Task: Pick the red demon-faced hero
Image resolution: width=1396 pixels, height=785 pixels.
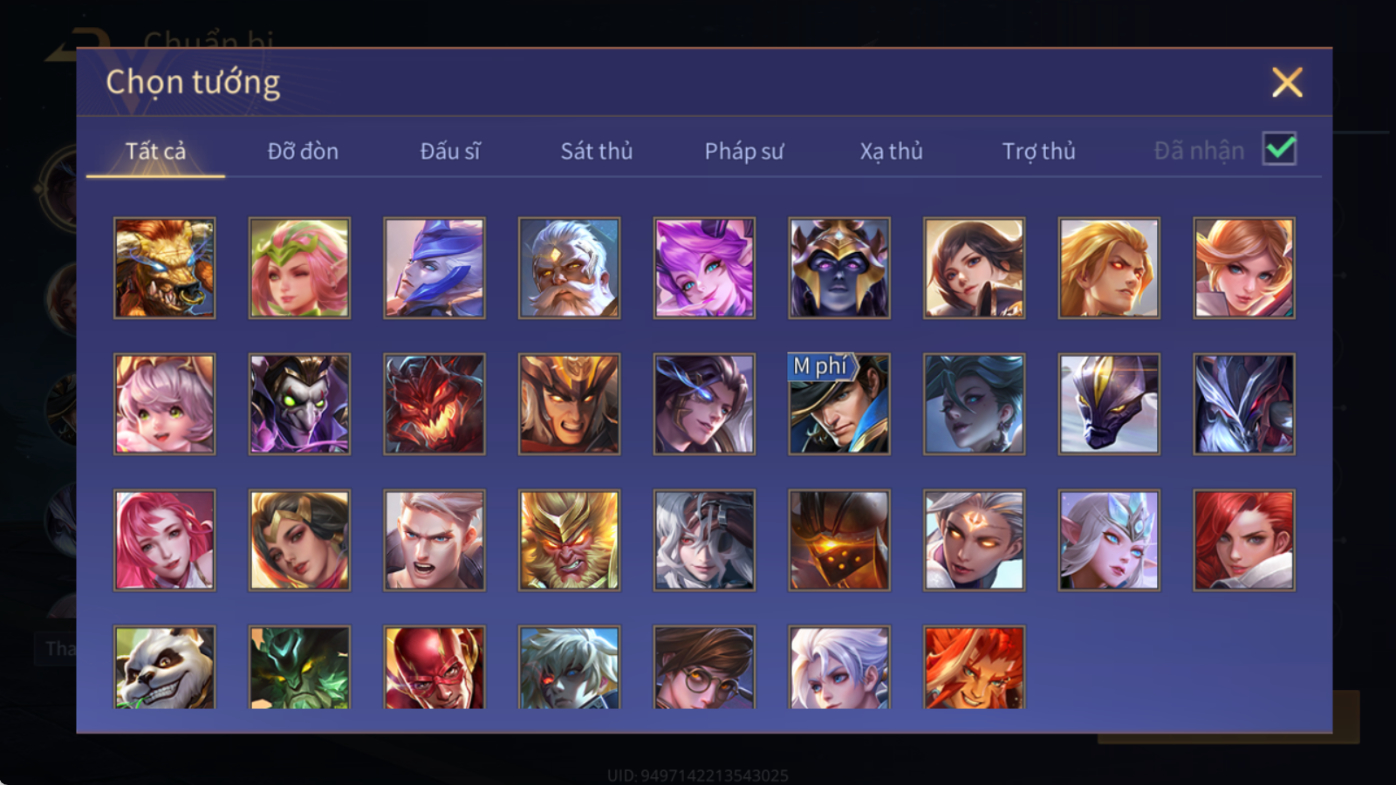Action: coord(434,404)
